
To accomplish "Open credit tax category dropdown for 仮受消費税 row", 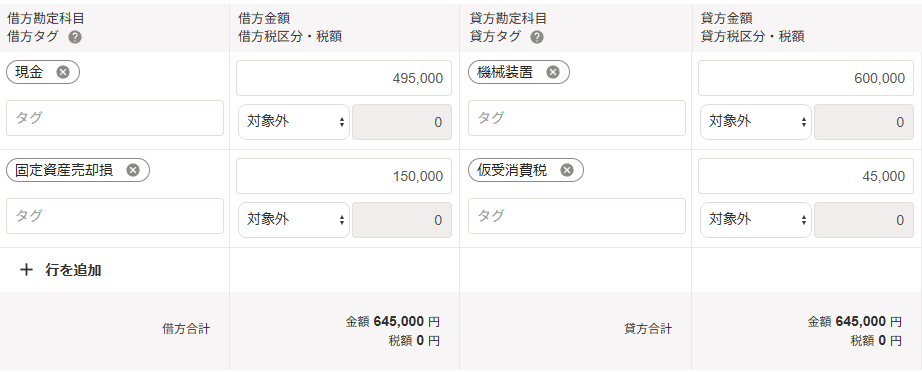I will (x=756, y=220).
